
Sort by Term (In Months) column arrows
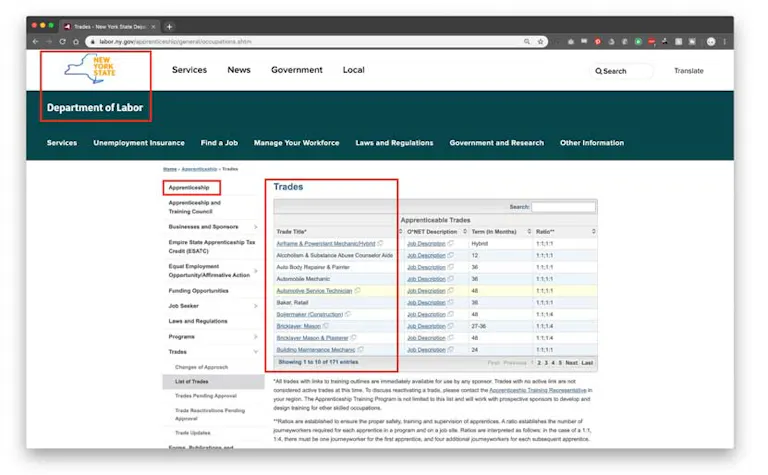528,231
